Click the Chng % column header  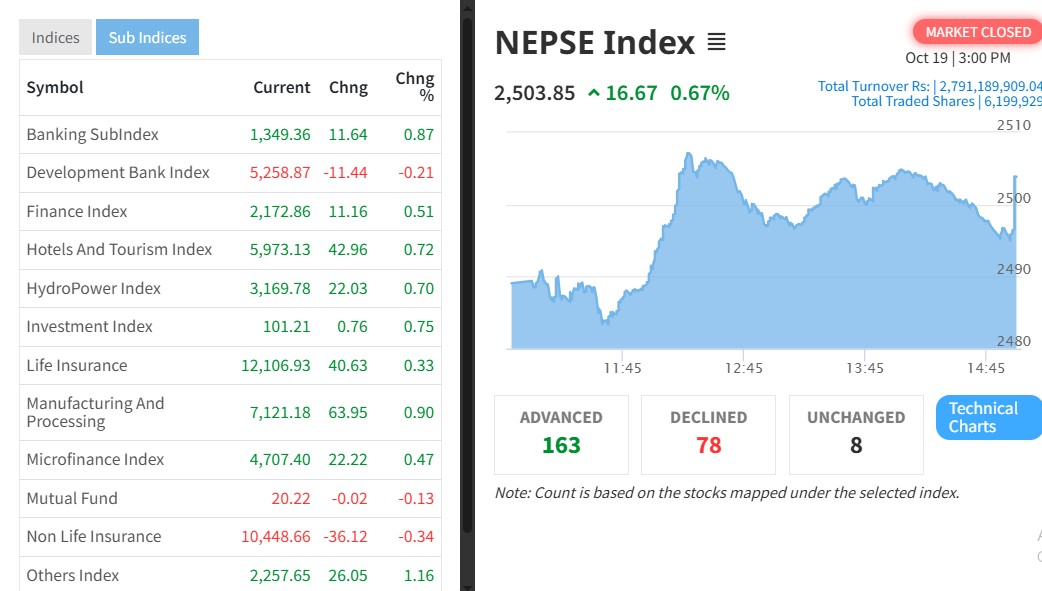(414, 87)
